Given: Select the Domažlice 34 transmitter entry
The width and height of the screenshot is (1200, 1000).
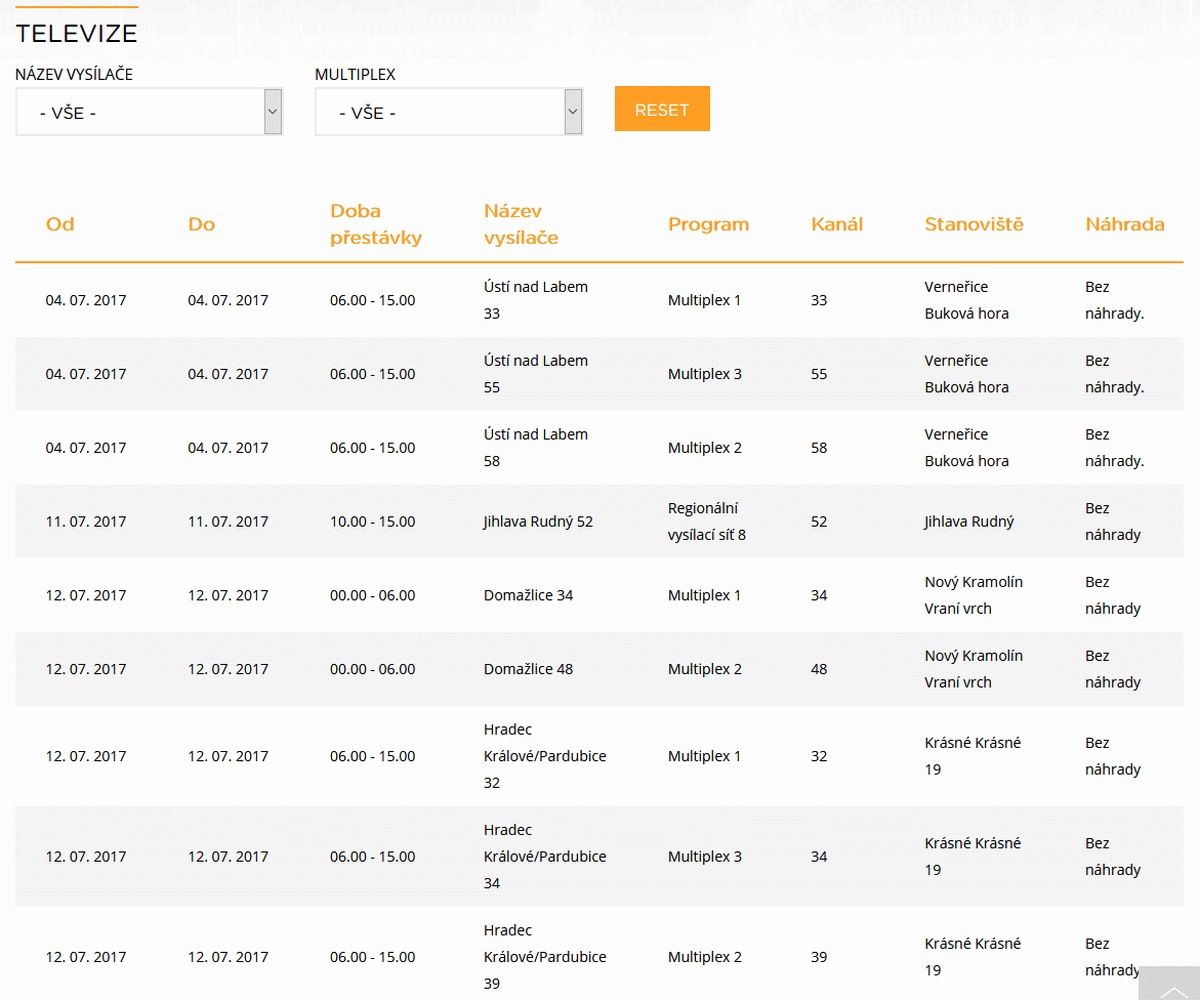Looking at the screenshot, I should pyautogui.click(x=528, y=595).
